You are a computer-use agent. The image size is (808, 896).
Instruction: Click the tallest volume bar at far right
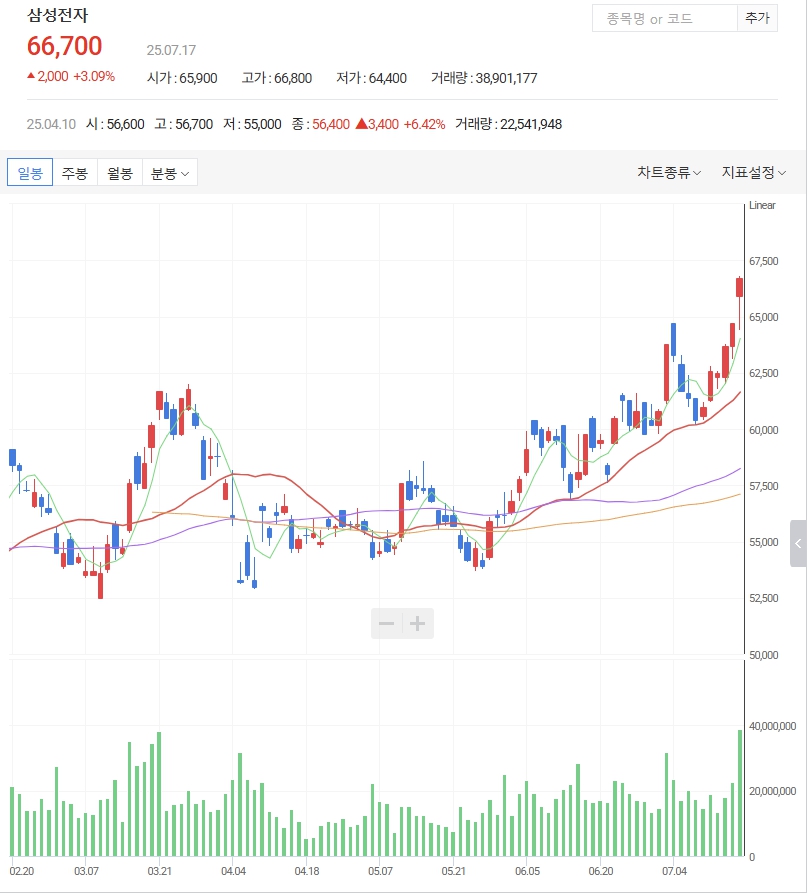coord(741,793)
